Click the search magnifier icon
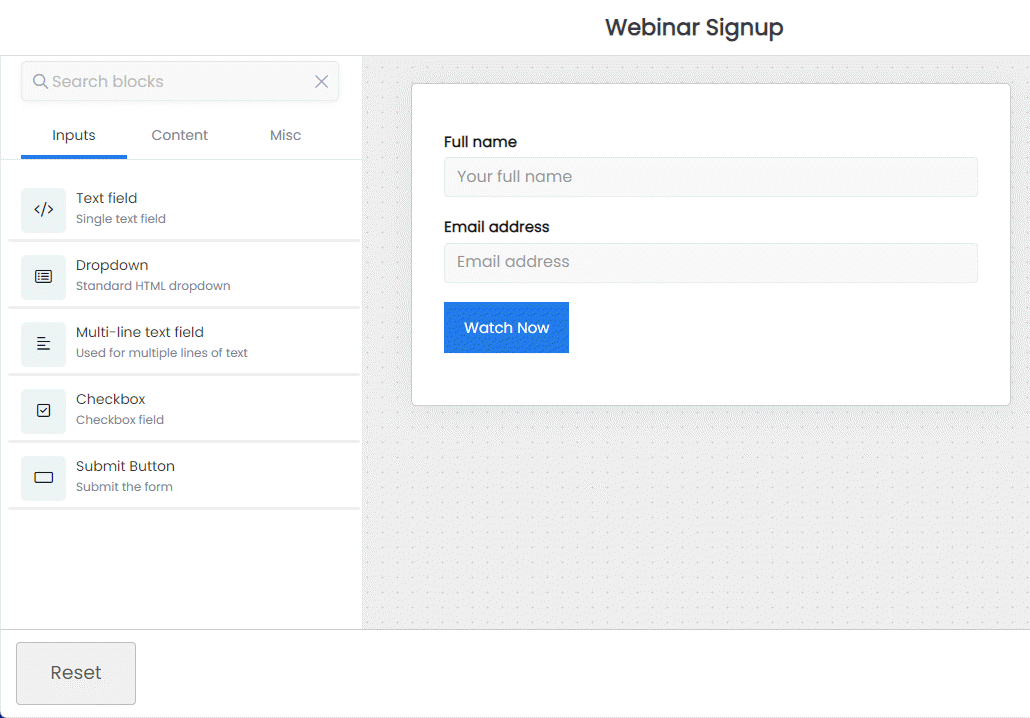The image size is (1030, 718). [x=40, y=82]
